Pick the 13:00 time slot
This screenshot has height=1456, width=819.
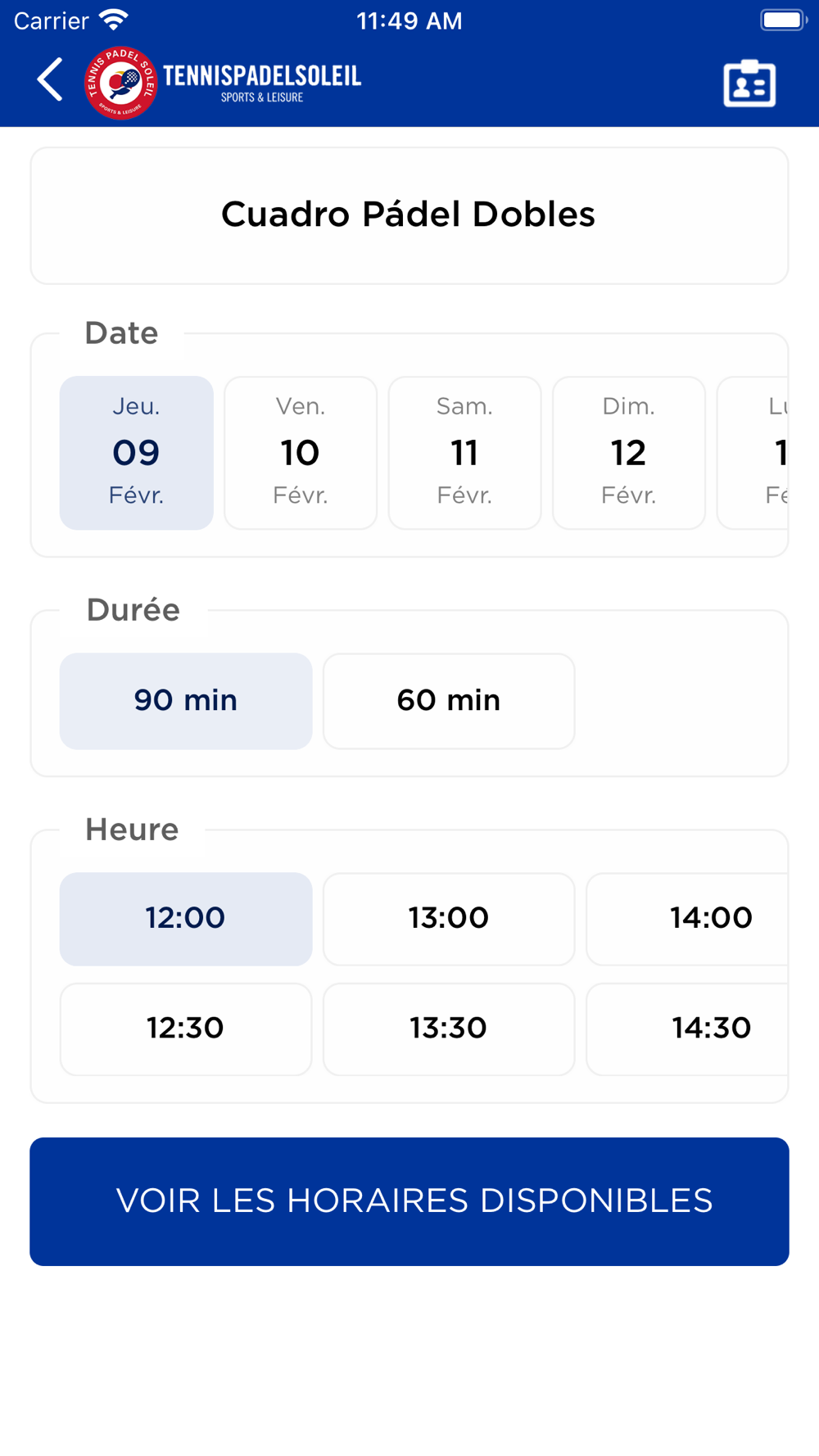pyautogui.click(x=449, y=919)
